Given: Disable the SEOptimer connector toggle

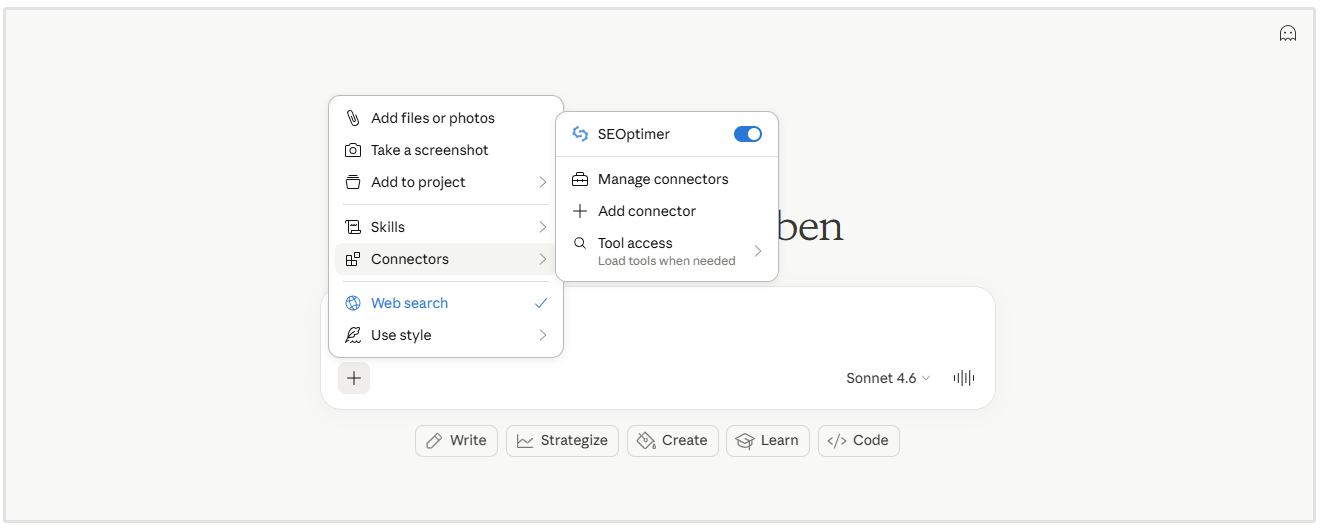Looking at the screenshot, I should [x=747, y=134].
